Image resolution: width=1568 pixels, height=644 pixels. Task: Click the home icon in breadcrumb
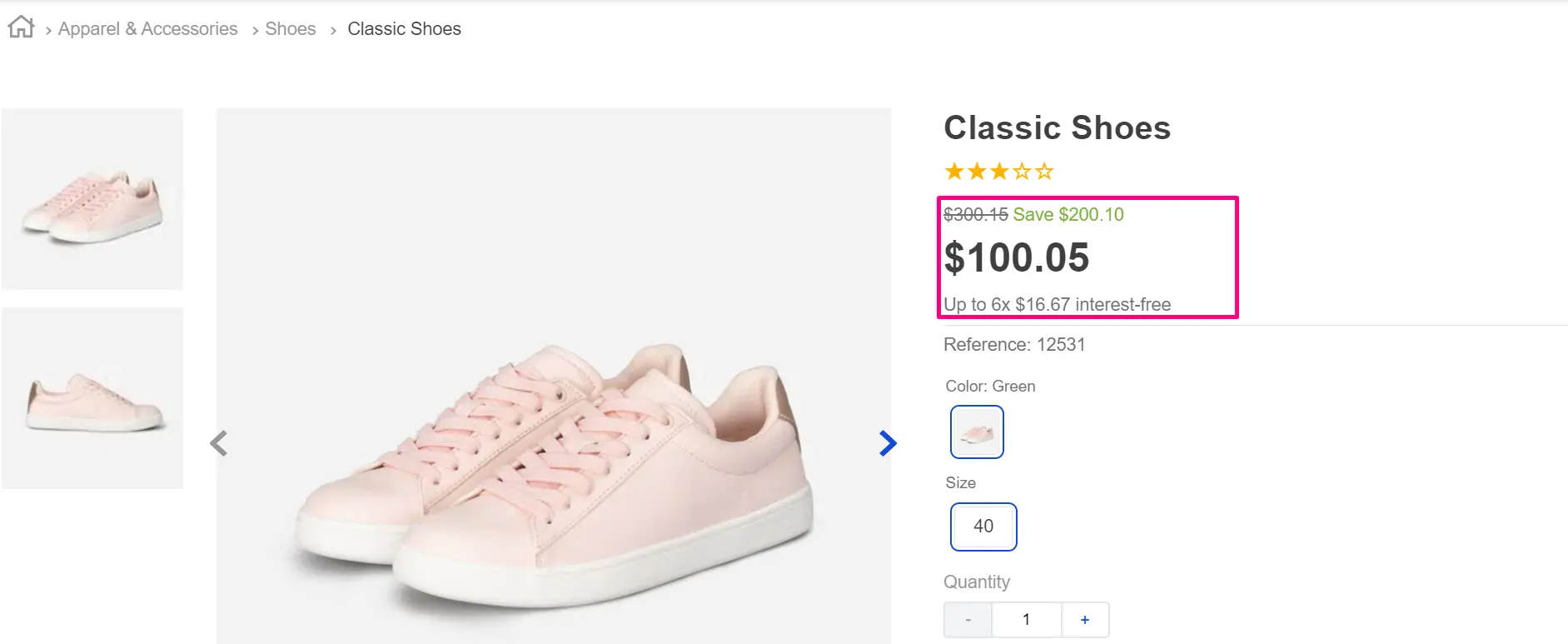[21, 27]
